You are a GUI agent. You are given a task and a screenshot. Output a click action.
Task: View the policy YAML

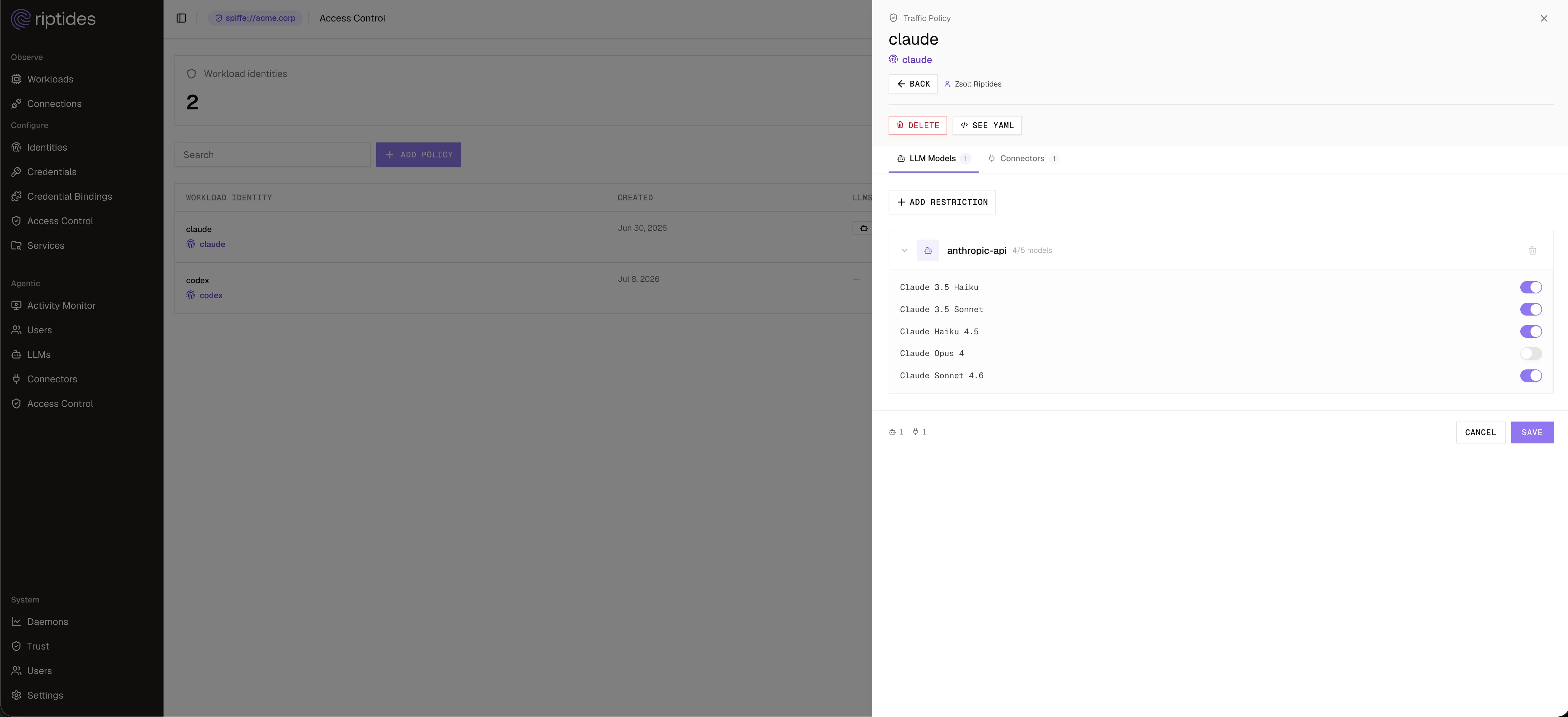point(987,125)
